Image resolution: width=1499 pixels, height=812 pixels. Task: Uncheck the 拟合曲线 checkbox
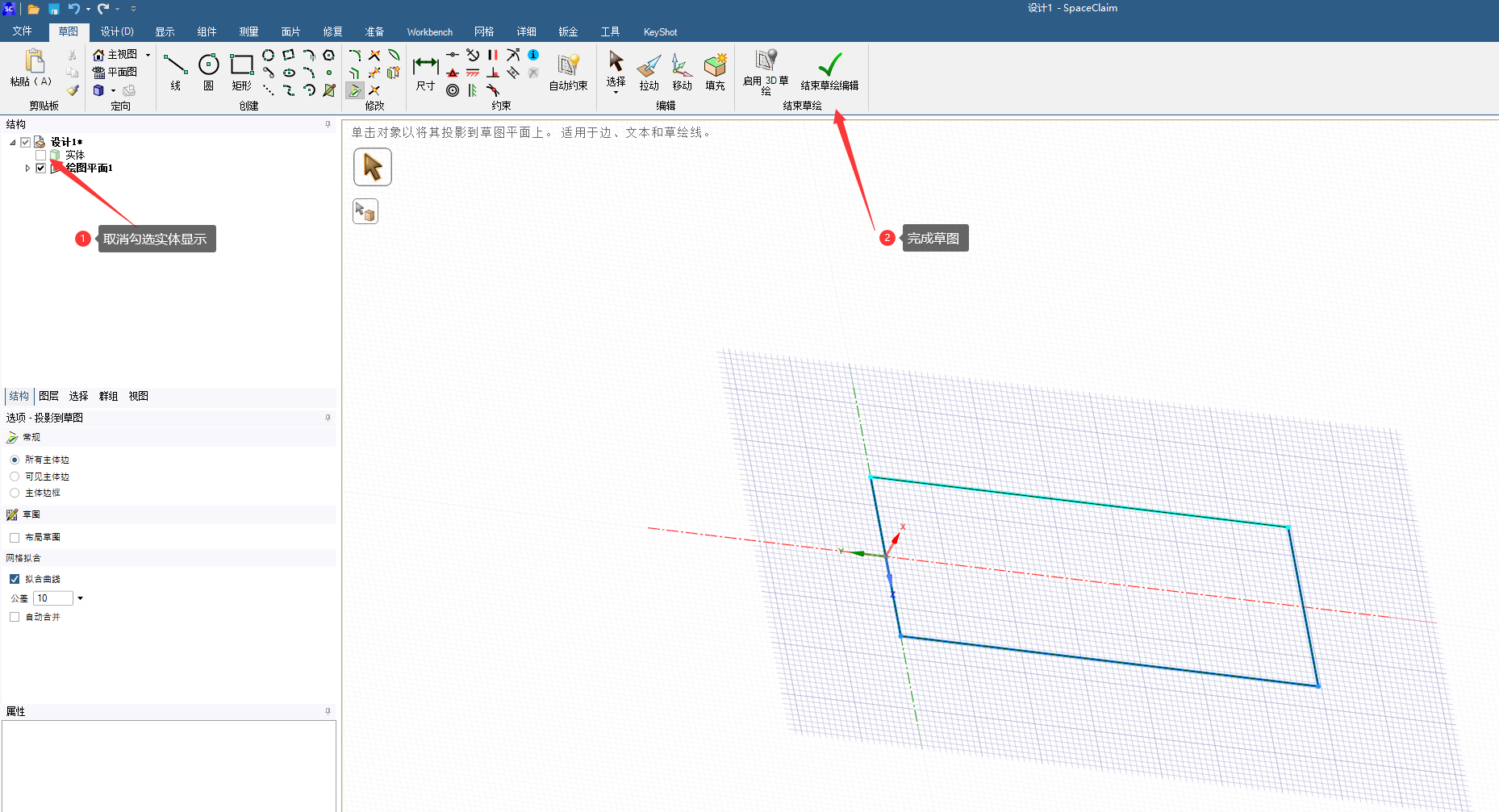pyautogui.click(x=15, y=579)
